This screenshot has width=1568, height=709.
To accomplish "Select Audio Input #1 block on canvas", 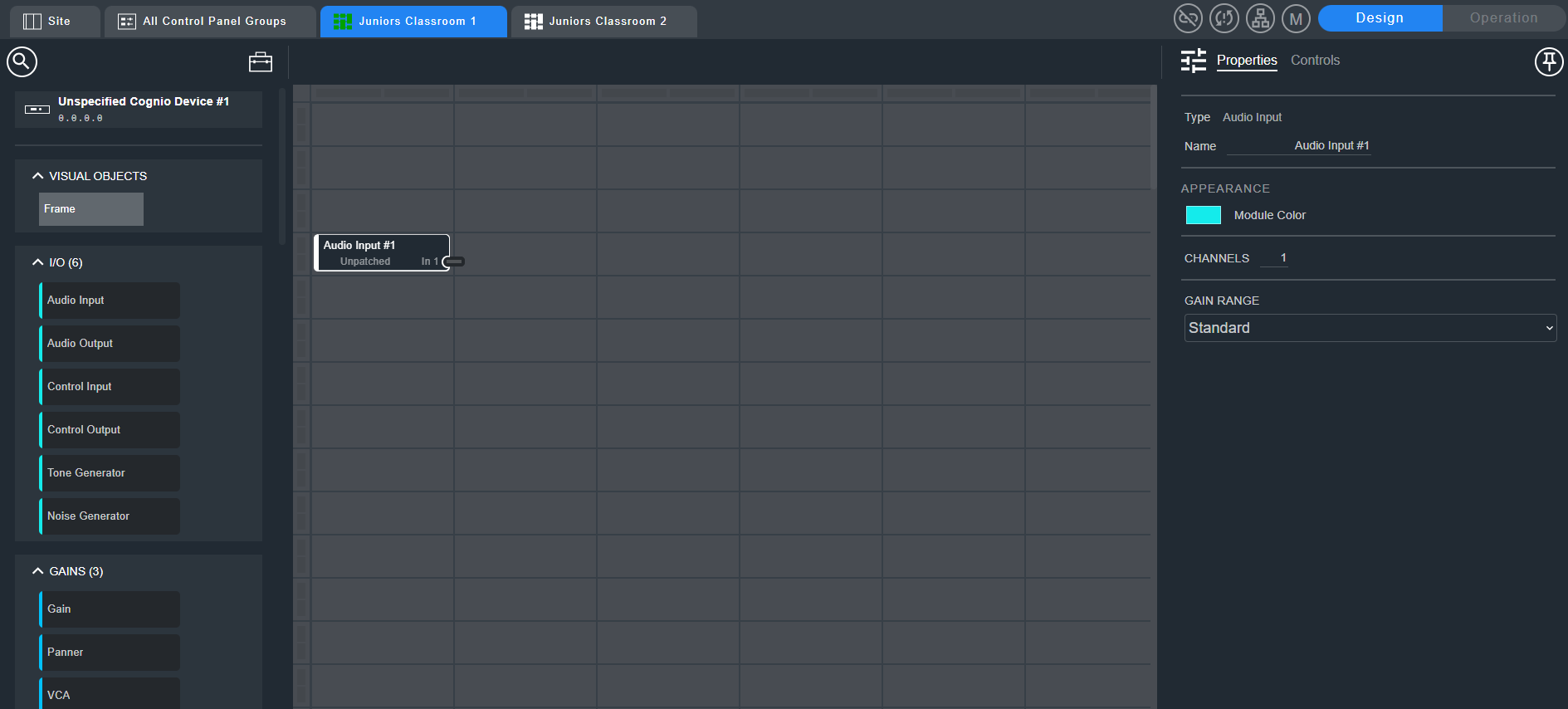I will pyautogui.click(x=382, y=252).
